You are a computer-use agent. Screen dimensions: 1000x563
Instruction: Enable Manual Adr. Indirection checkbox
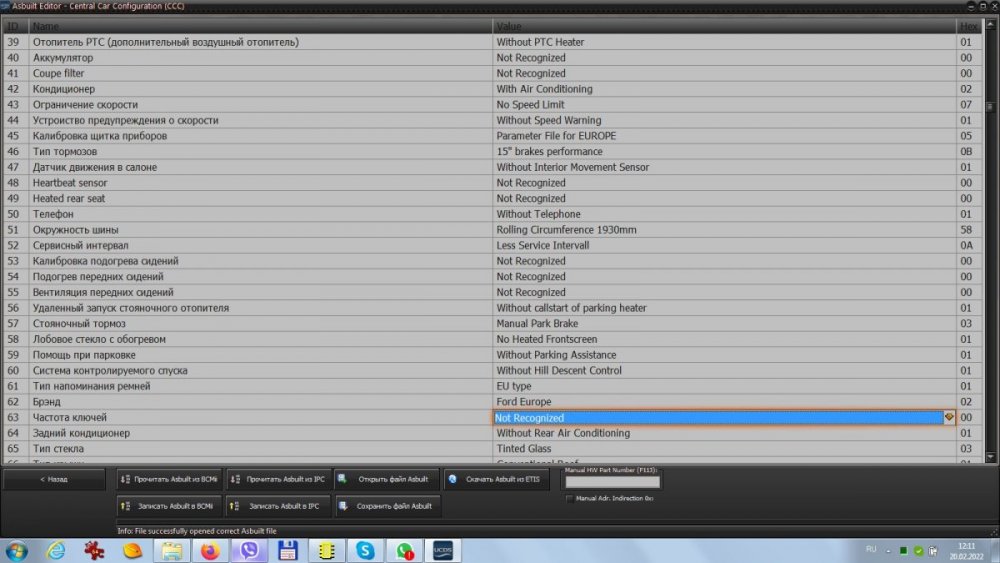coord(570,498)
